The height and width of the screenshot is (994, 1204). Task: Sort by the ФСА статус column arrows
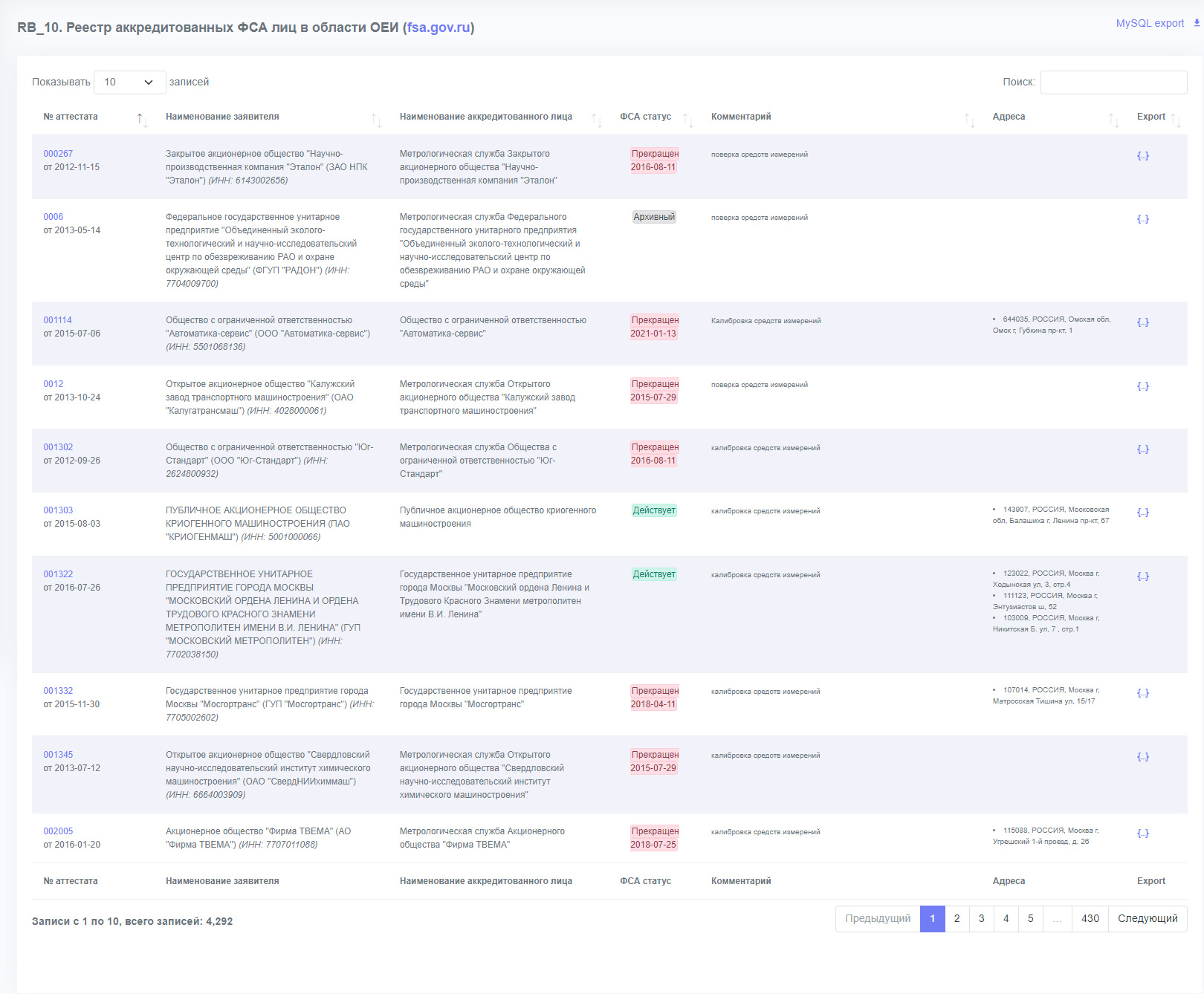pyautogui.click(x=688, y=120)
